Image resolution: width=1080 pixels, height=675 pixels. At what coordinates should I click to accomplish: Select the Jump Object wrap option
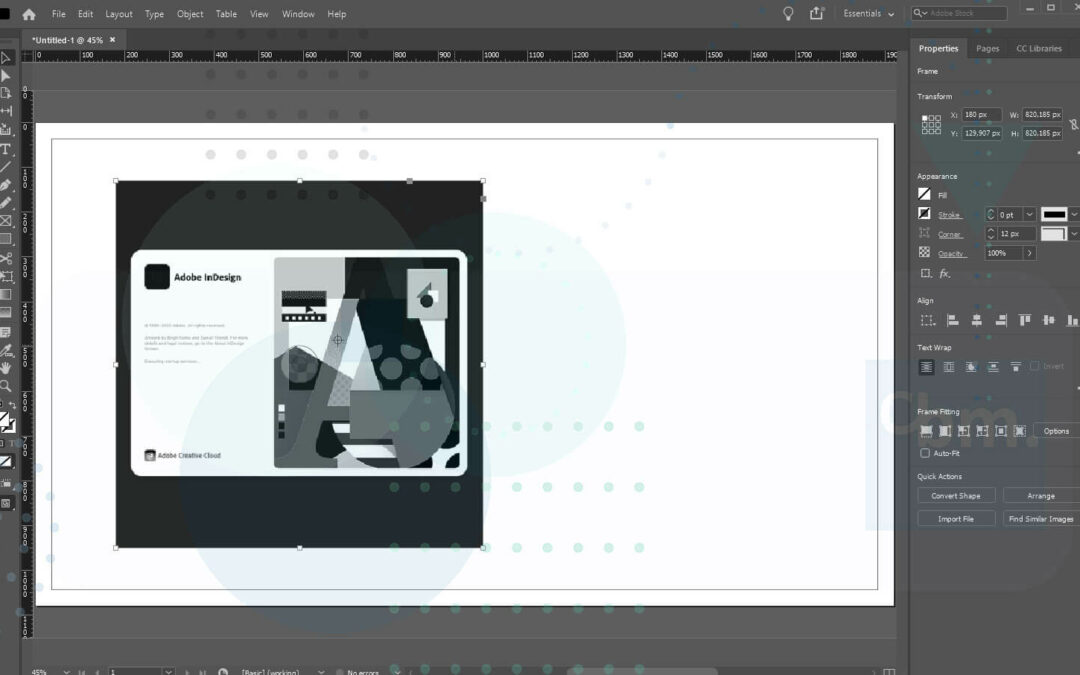point(993,367)
